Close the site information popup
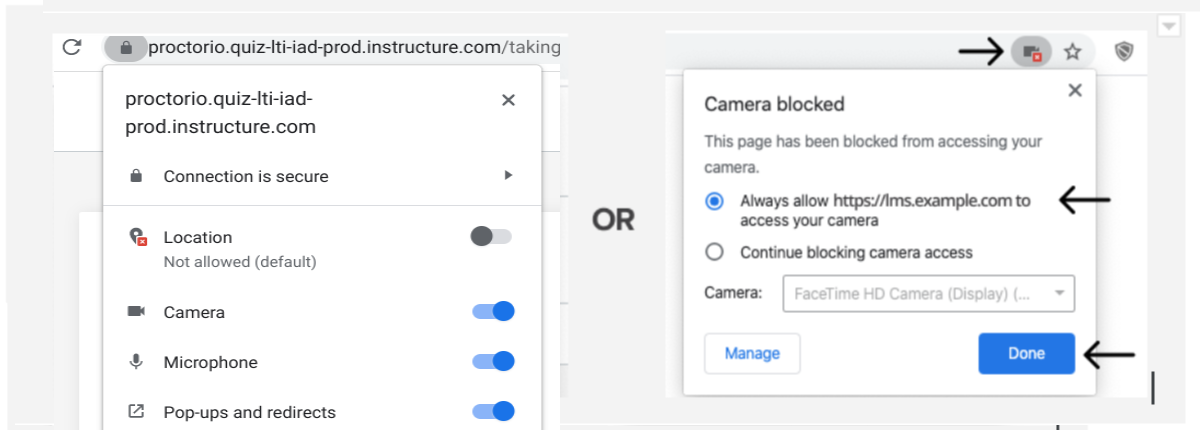The height and width of the screenshot is (430, 1200). pyautogui.click(x=508, y=100)
